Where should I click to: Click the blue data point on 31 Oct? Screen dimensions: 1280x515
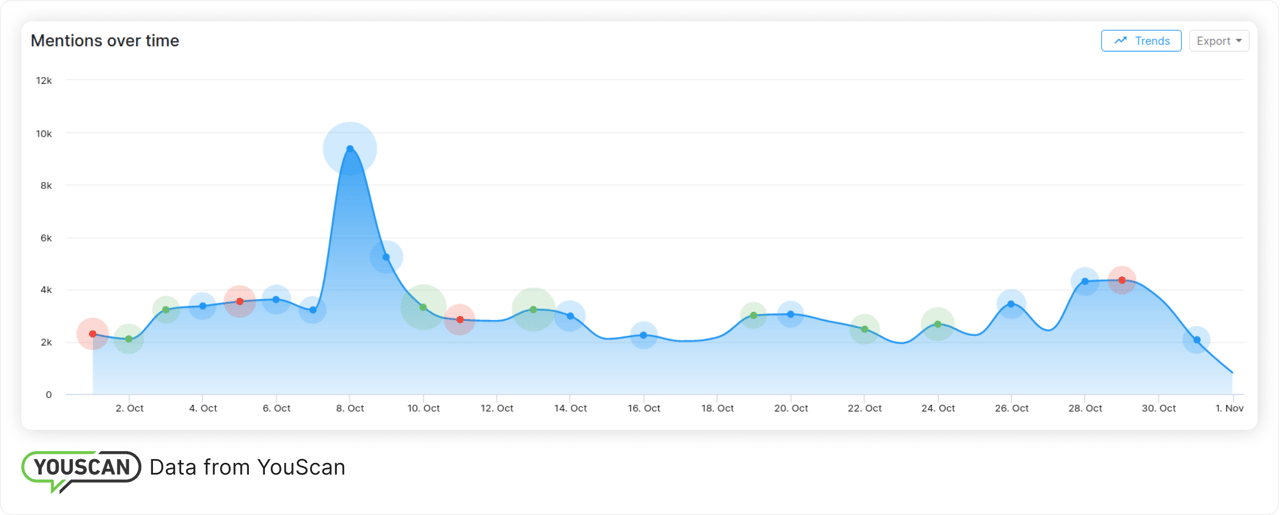point(1196,340)
